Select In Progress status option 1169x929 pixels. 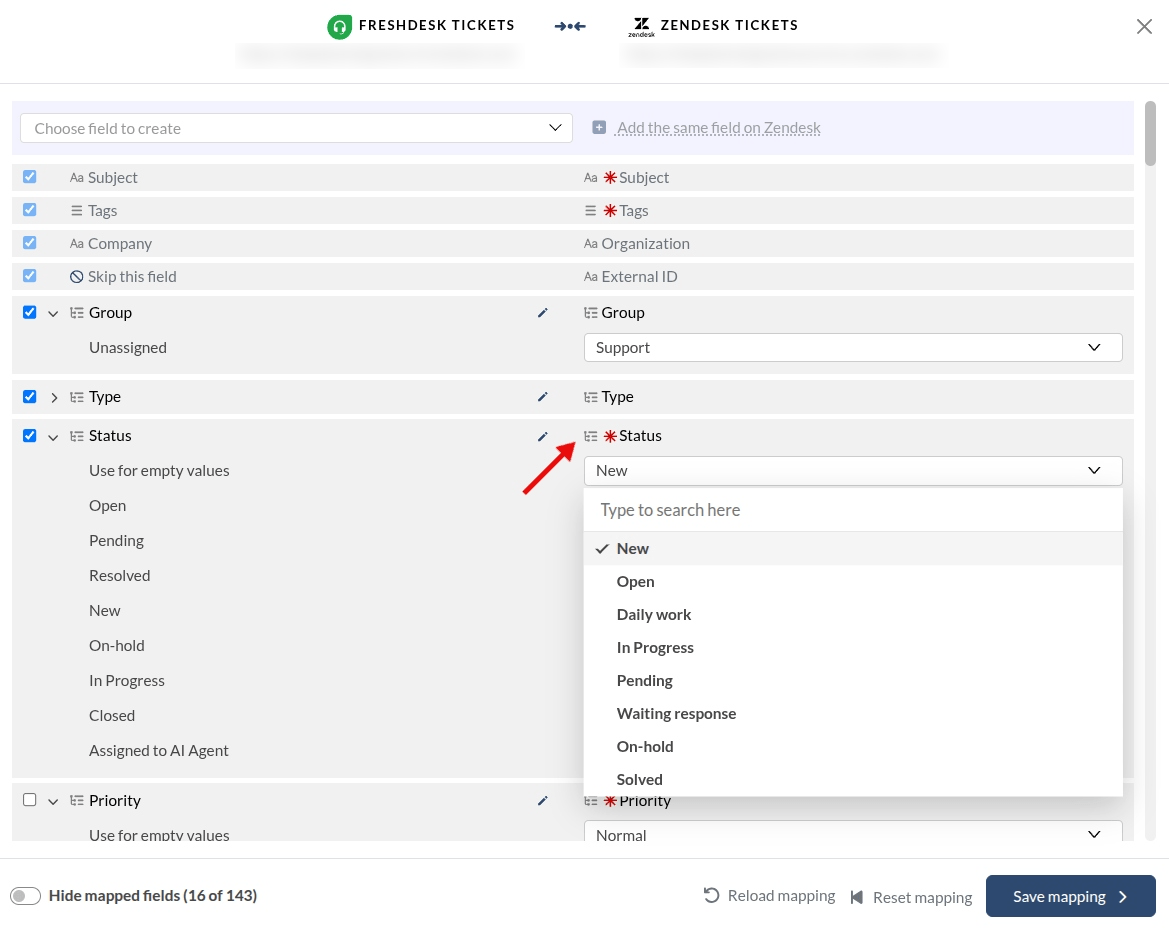pos(853,647)
